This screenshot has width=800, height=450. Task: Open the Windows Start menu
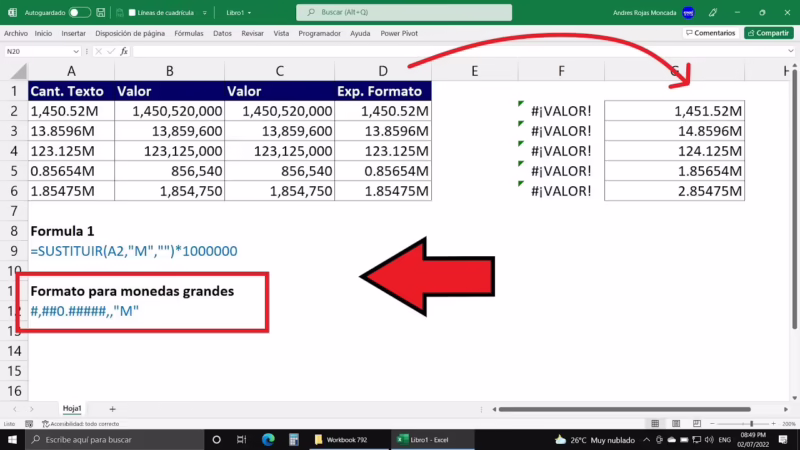(x=12, y=439)
